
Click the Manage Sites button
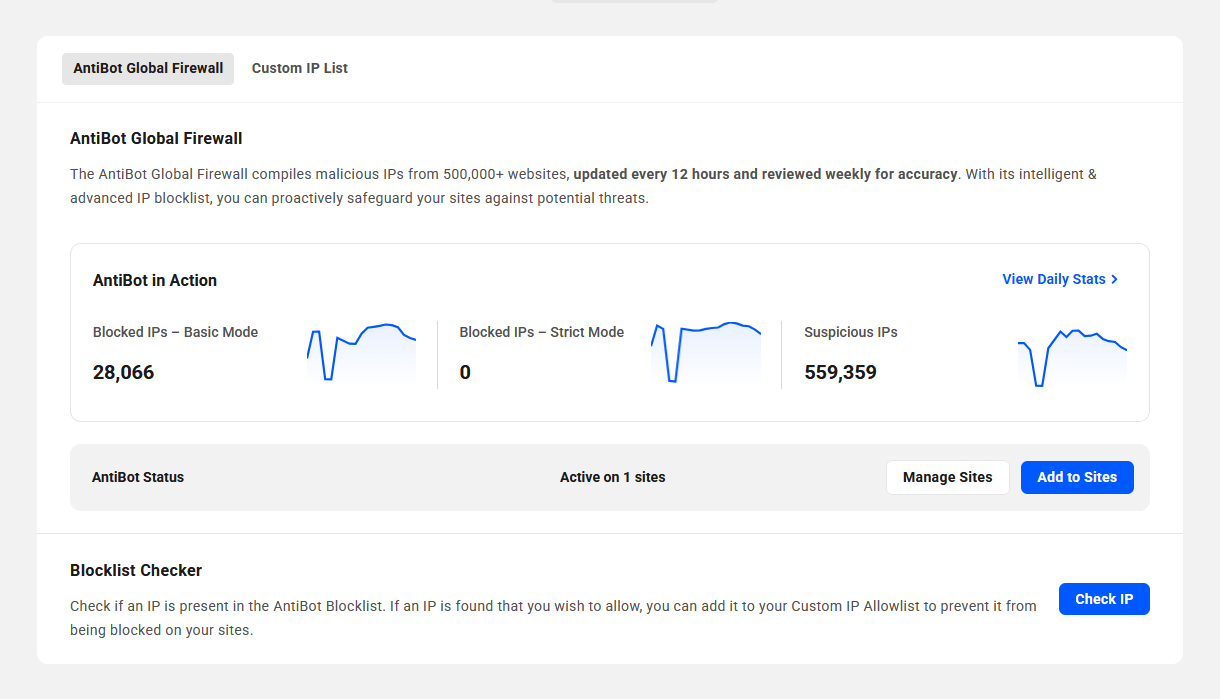pos(947,477)
